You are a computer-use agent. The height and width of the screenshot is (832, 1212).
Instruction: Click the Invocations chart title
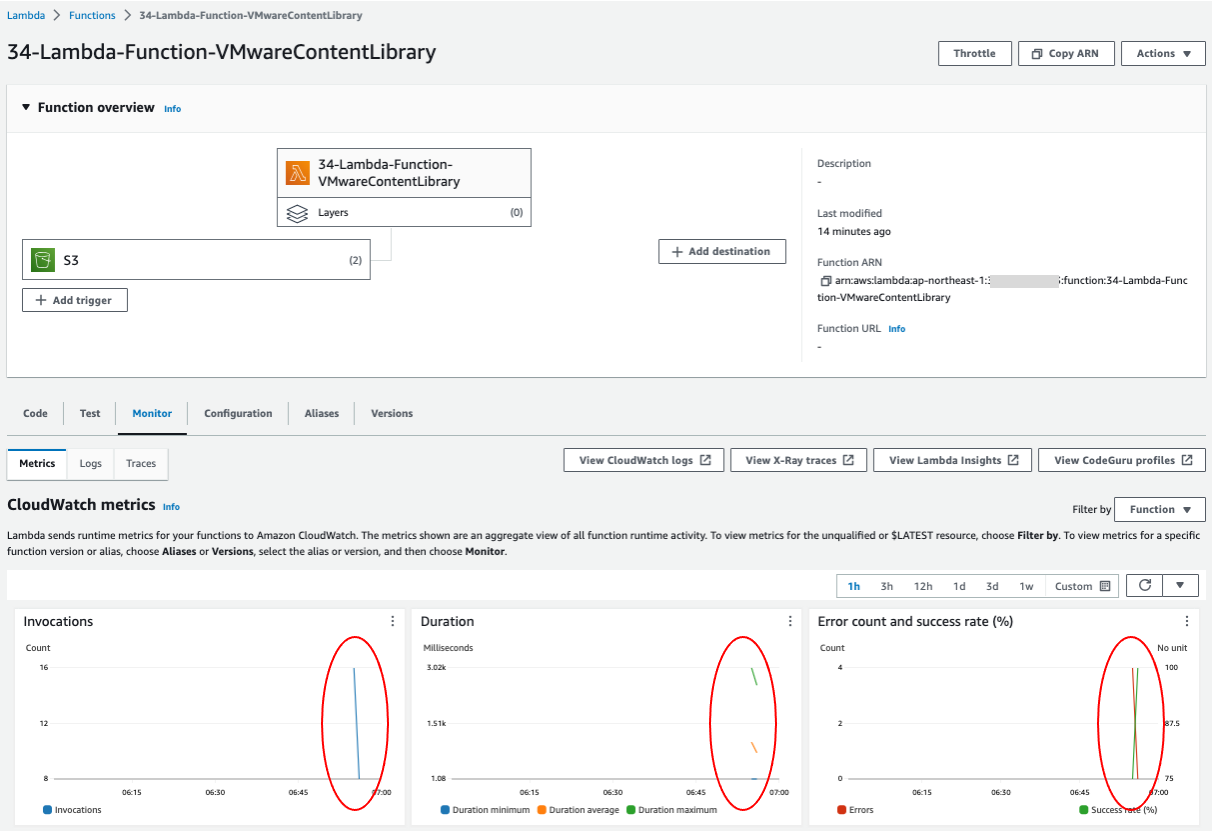[58, 621]
